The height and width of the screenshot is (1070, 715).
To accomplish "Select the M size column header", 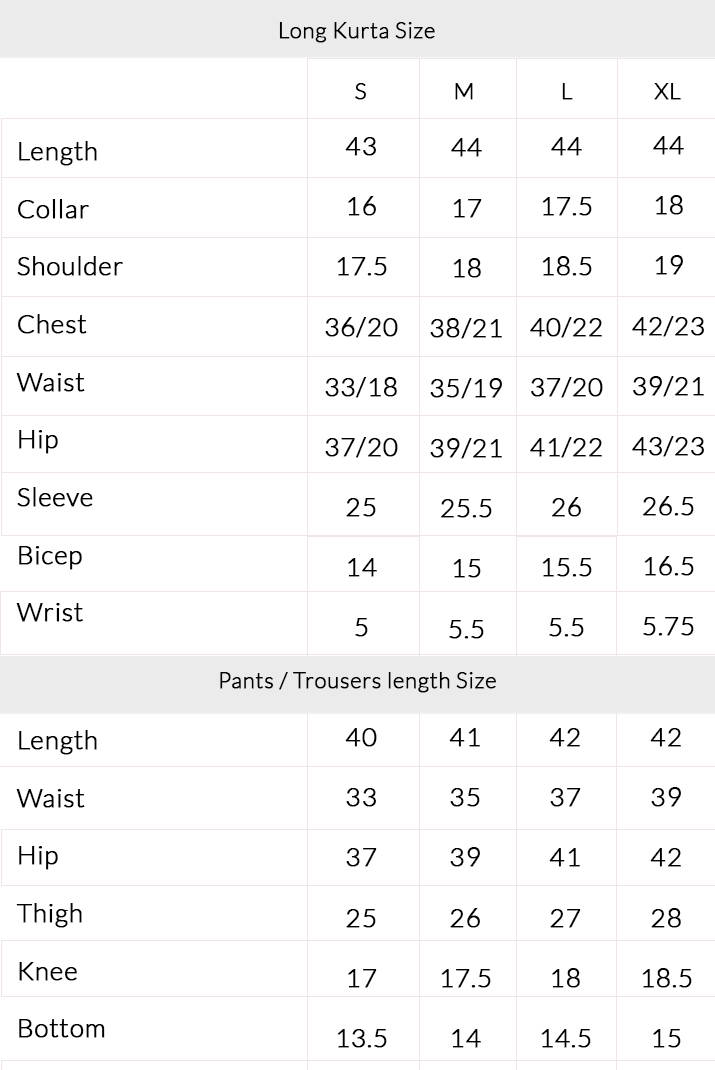I will [464, 92].
